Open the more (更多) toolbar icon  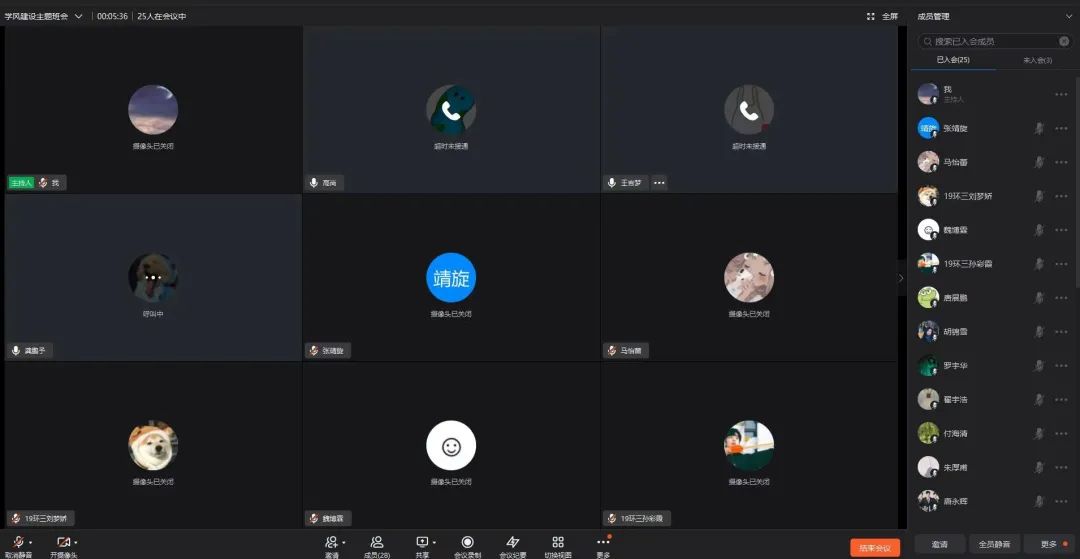pos(602,543)
